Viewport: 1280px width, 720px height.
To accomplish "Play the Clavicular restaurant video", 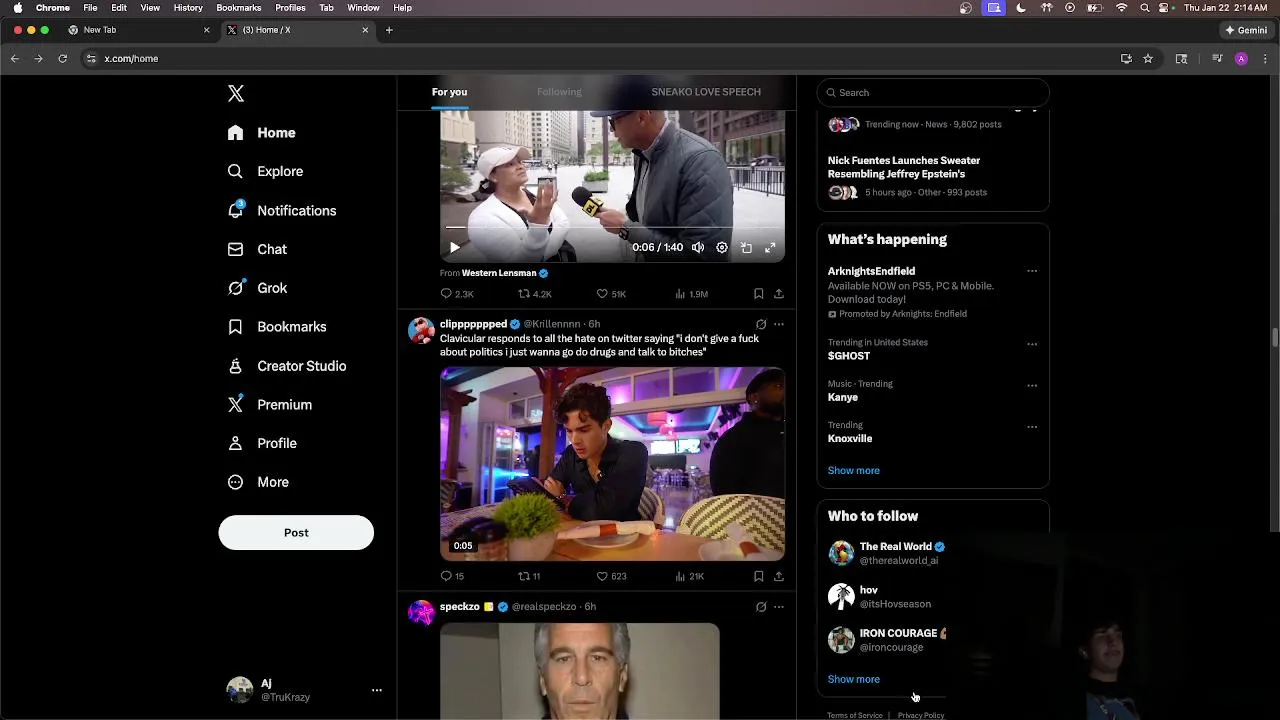I will tap(612, 463).
